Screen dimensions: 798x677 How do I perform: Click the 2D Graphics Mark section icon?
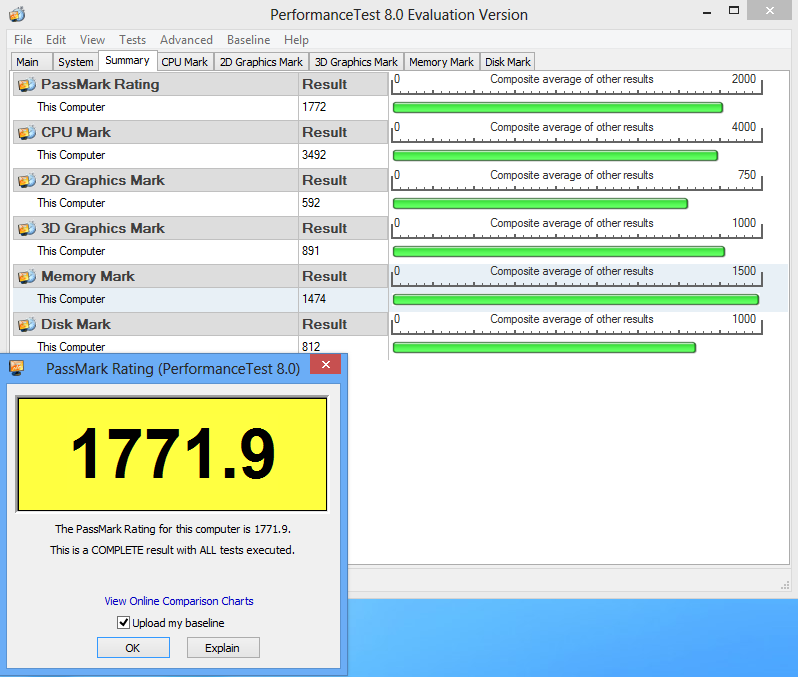[27, 180]
